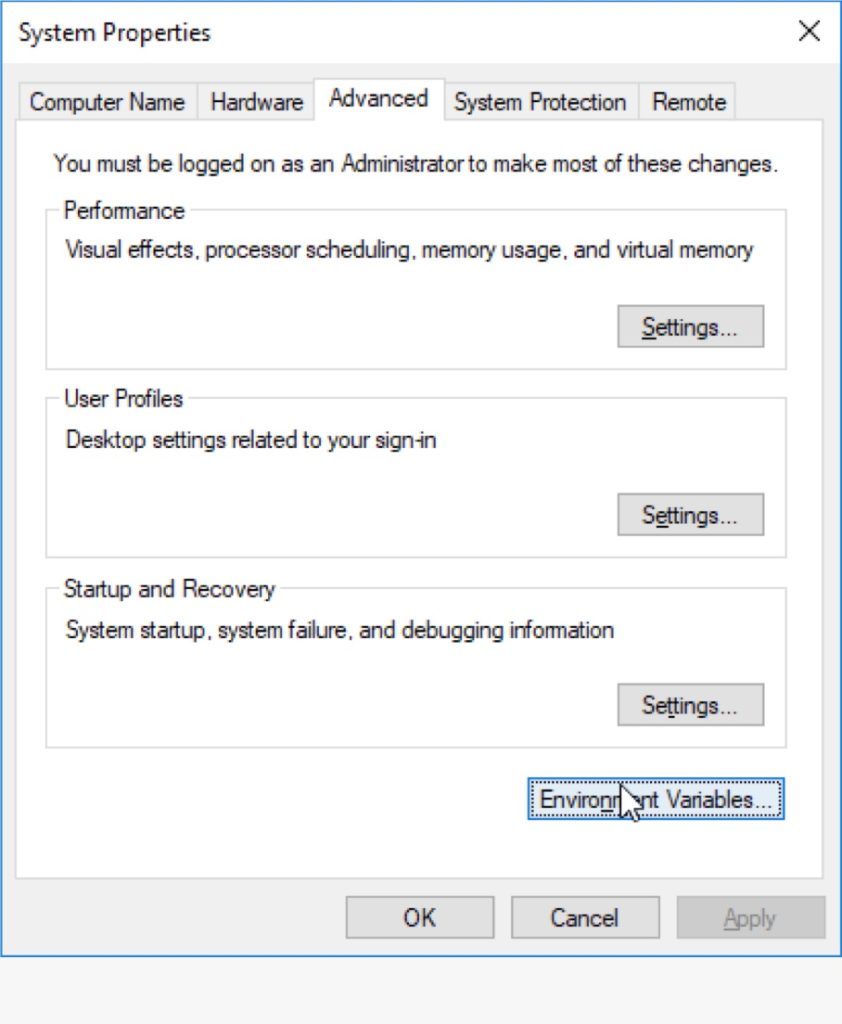This screenshot has height=1024, width=842.
Task: Click the Administrator logon notice text
Action: (415, 163)
